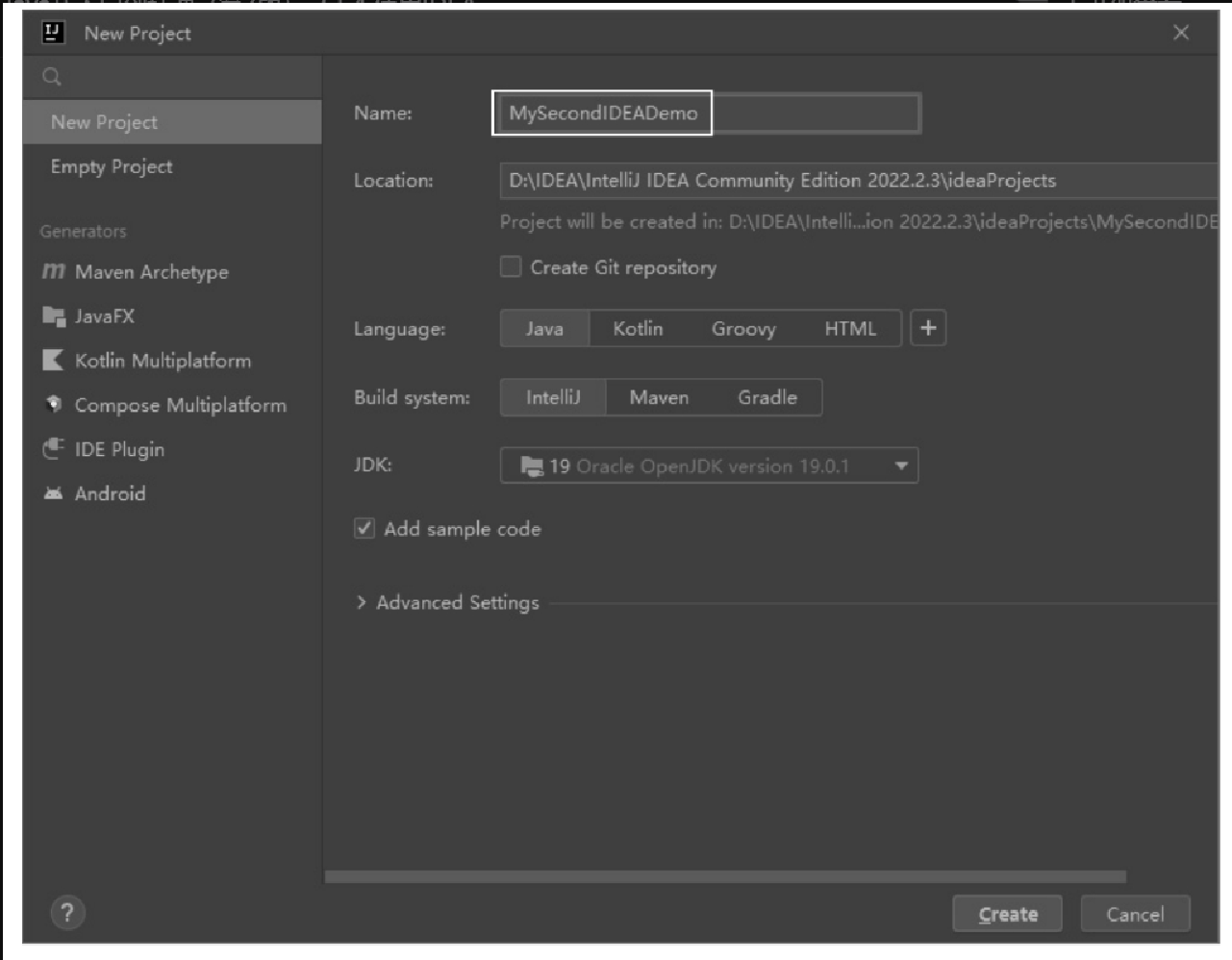Click the Create button
The image size is (1232, 960).
(1007, 914)
